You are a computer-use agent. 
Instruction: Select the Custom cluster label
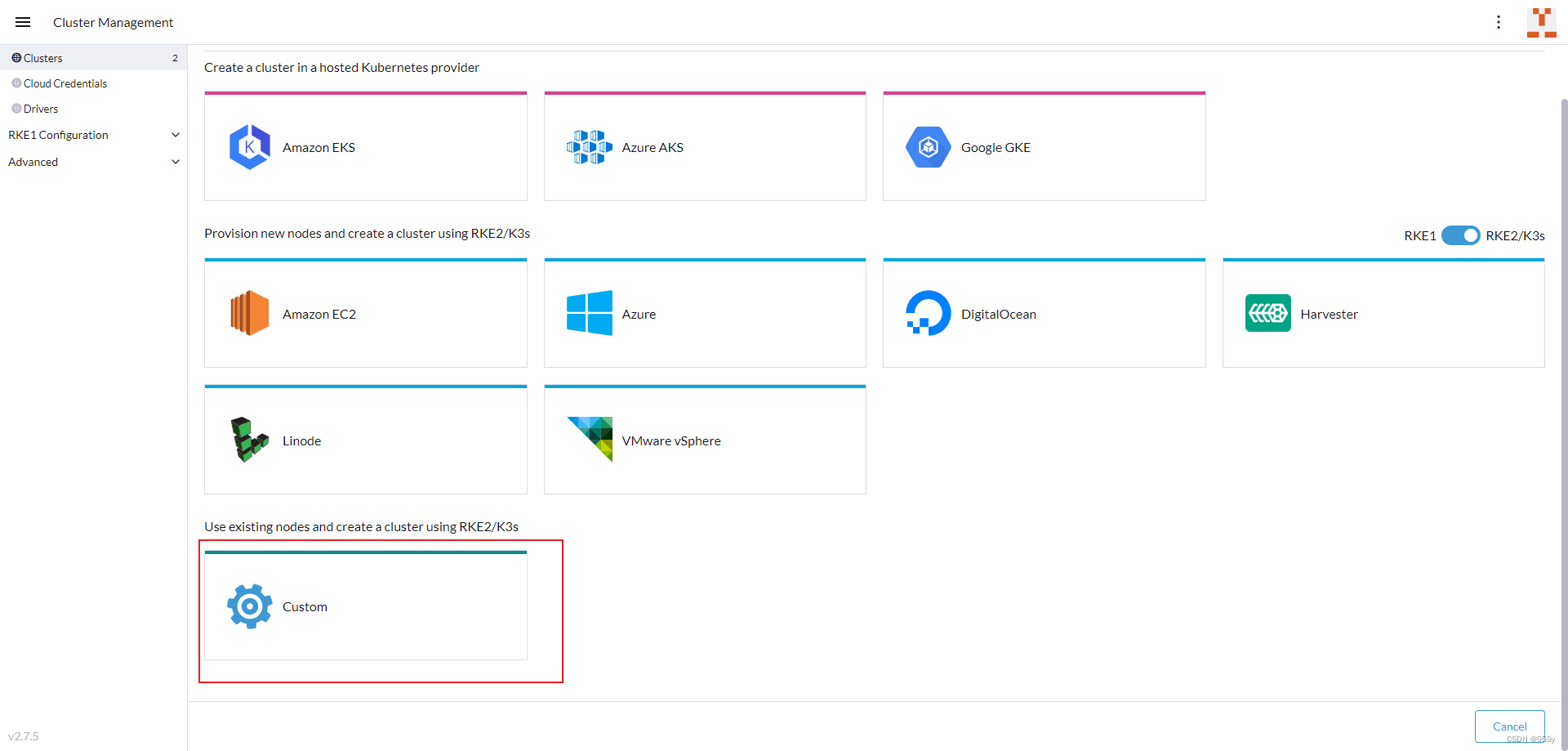(x=305, y=606)
